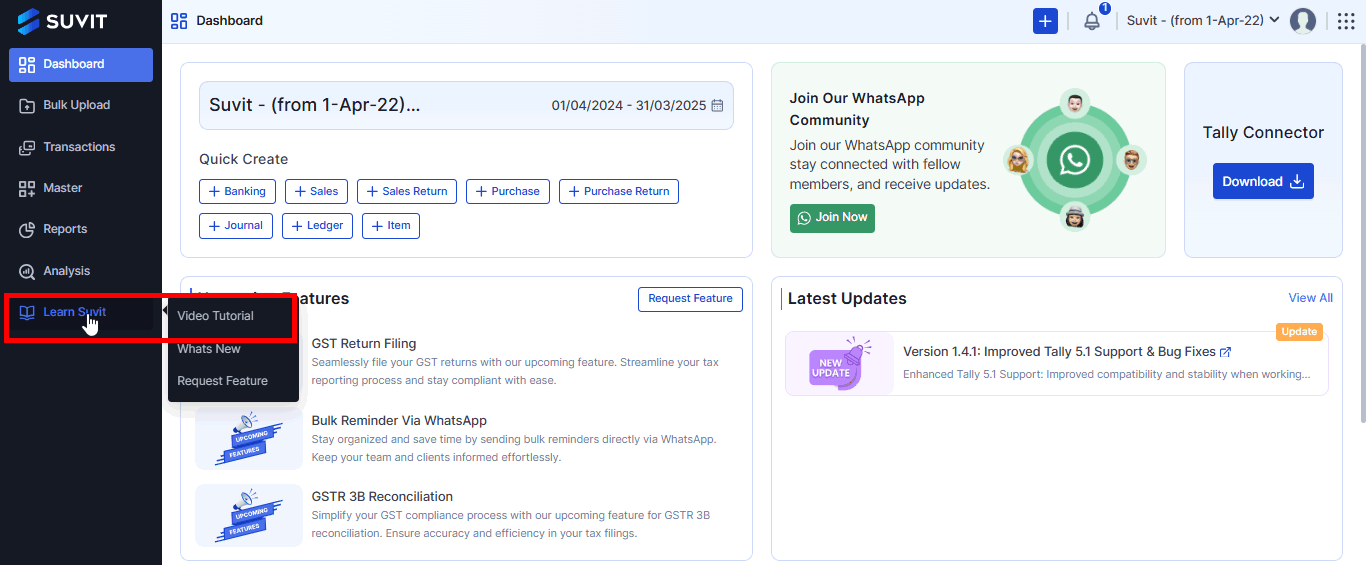
Task: Click the large WhatsApp logo graphic
Action: coord(1075,160)
